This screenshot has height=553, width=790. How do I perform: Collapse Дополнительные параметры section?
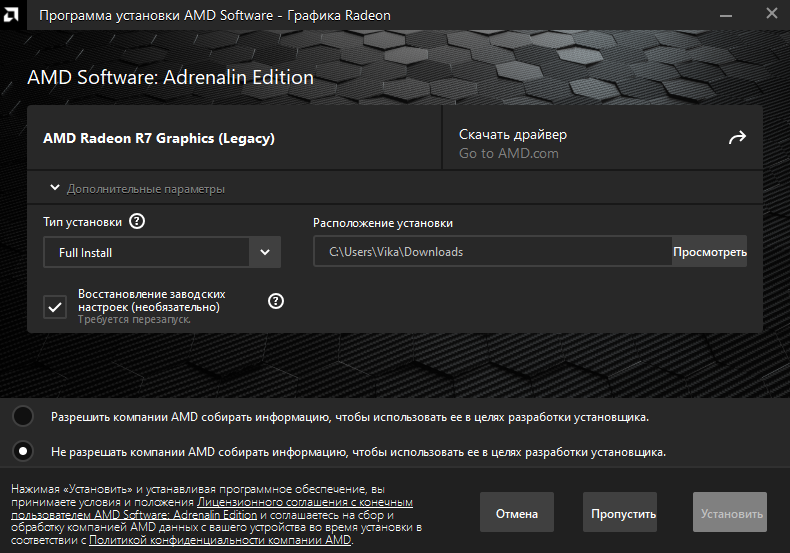(137, 188)
